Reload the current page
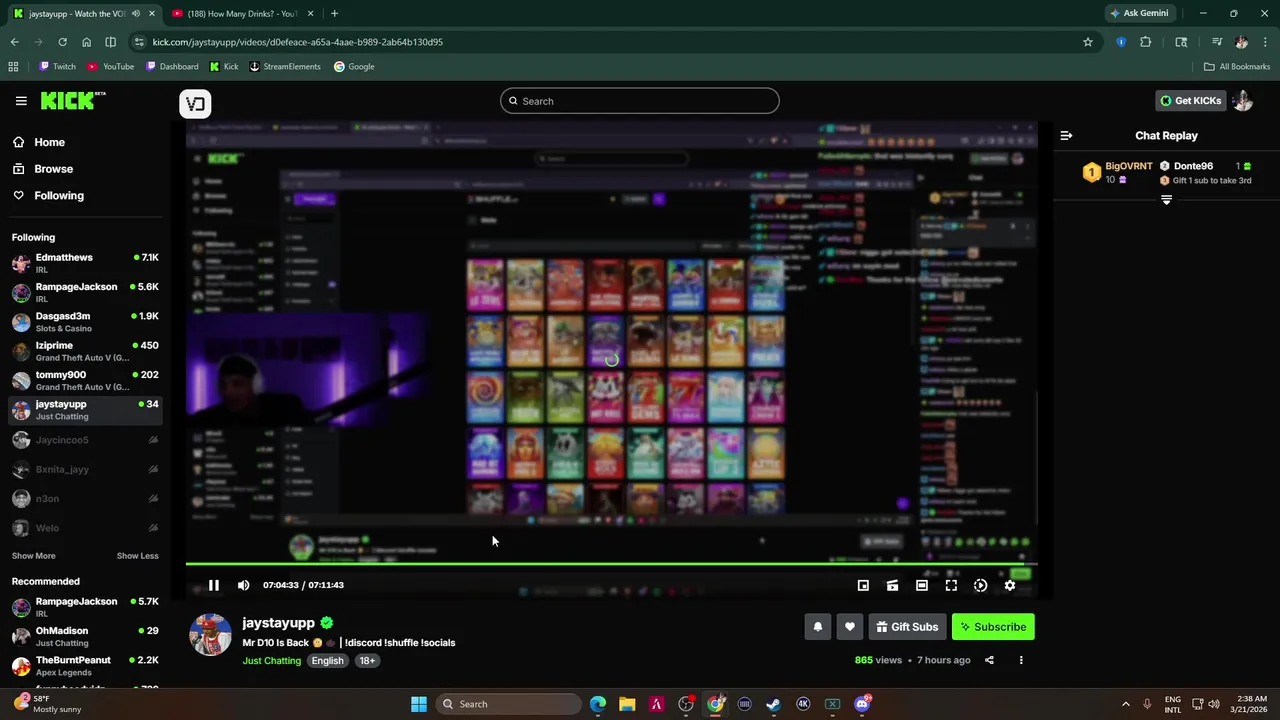The image size is (1280, 720). click(x=62, y=42)
